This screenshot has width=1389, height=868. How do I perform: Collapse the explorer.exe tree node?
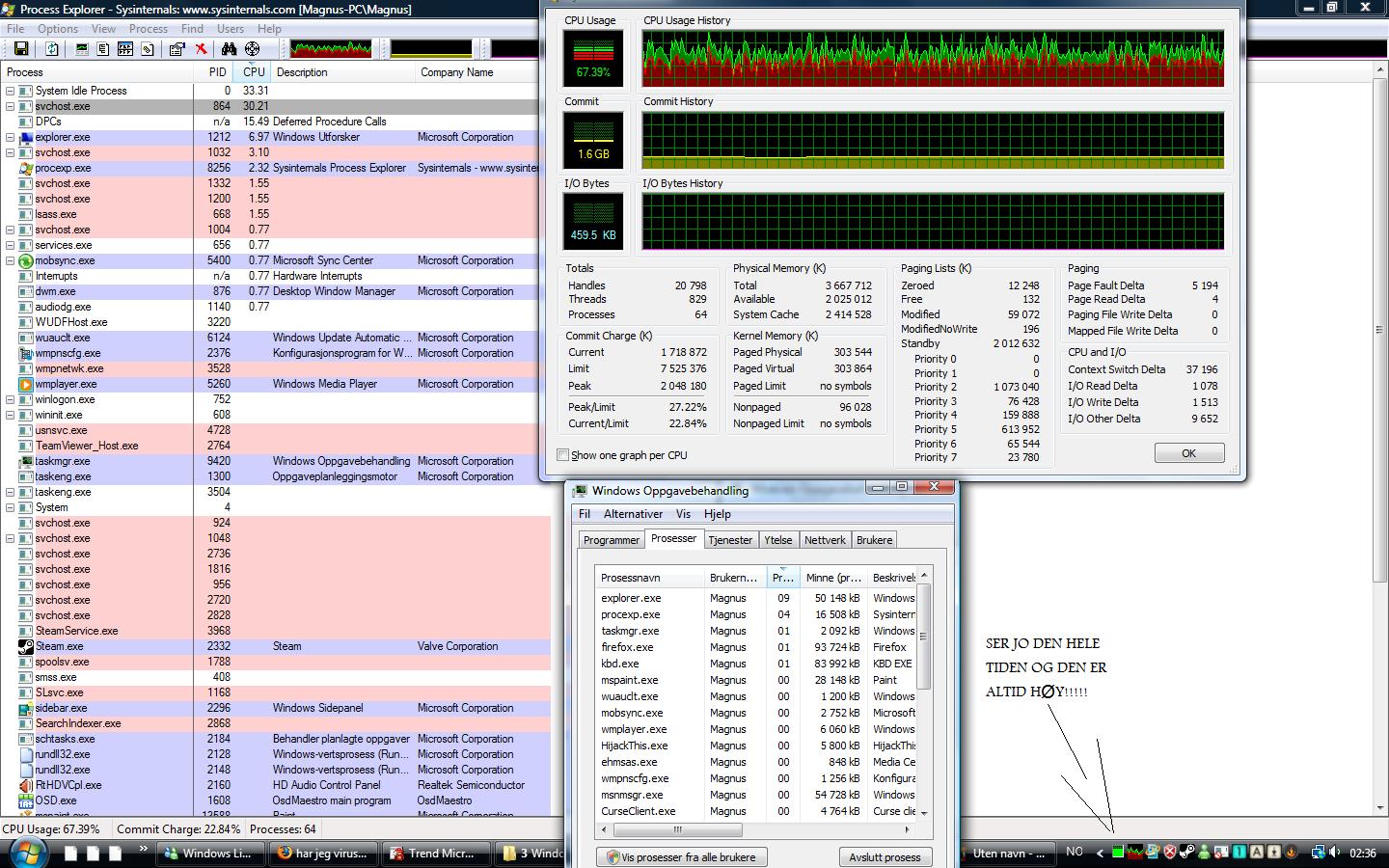pos(11,137)
